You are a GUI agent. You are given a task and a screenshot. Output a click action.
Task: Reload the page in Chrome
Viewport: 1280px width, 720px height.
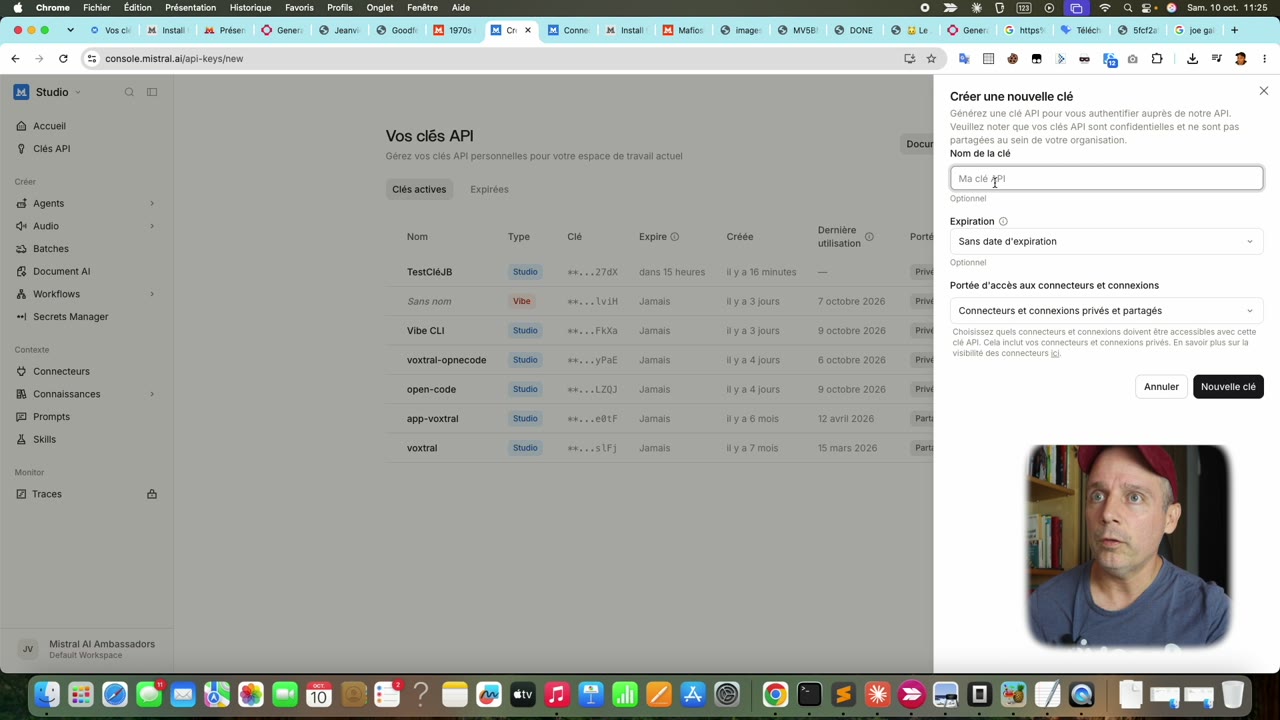point(63,59)
